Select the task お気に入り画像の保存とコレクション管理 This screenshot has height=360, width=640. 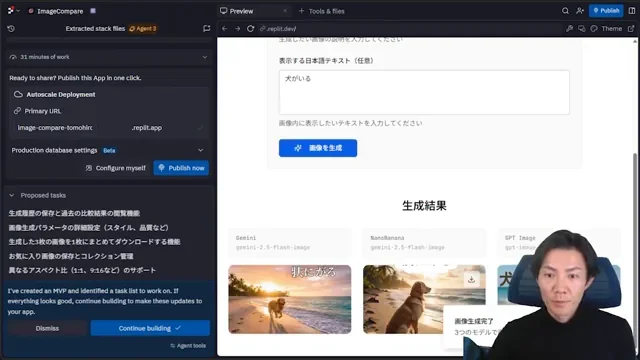coord(71,256)
